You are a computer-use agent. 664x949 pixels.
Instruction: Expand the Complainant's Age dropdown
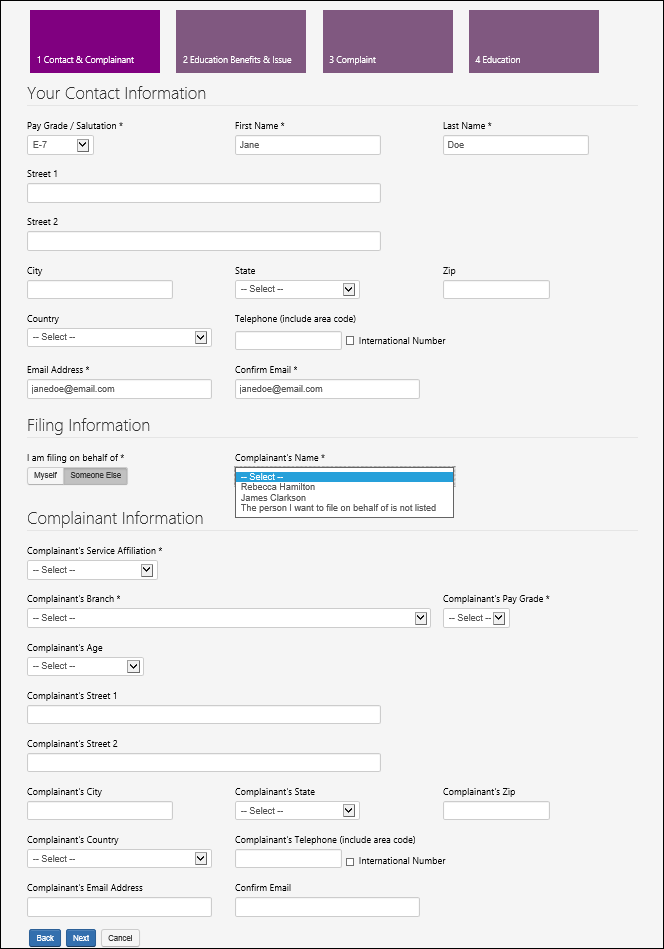[85, 666]
